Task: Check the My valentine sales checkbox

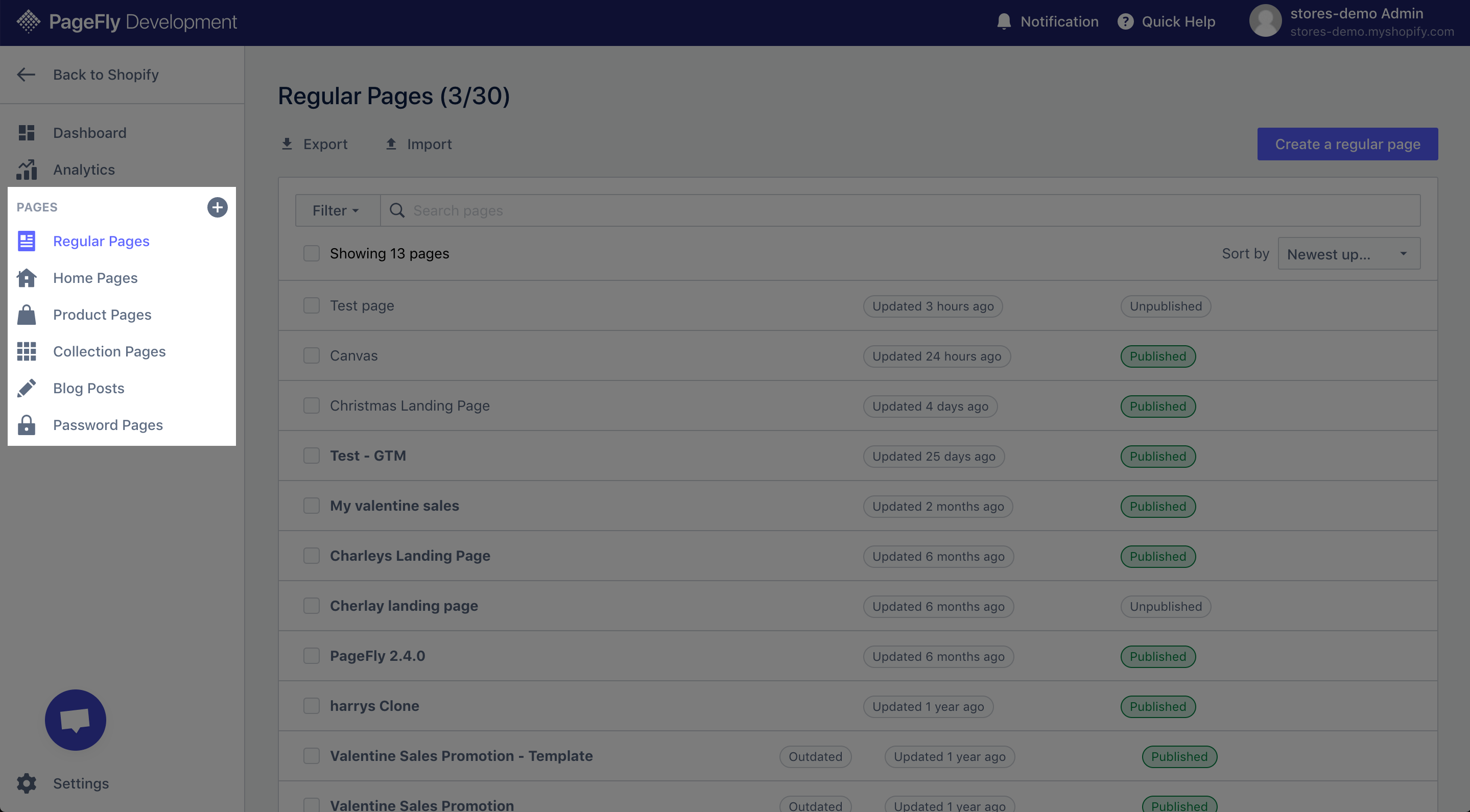Action: [x=312, y=506]
